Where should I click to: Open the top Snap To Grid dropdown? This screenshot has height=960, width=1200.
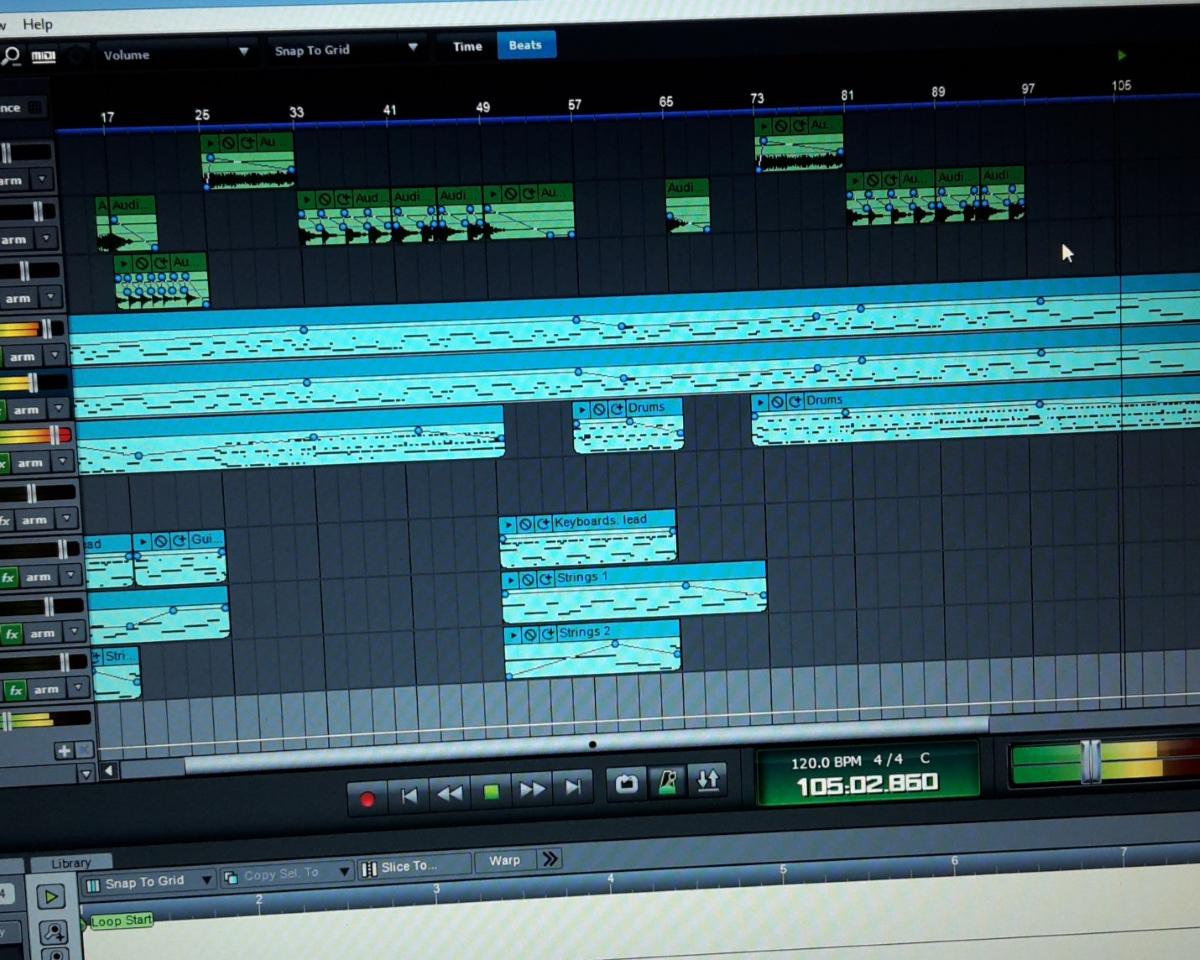[x=413, y=48]
